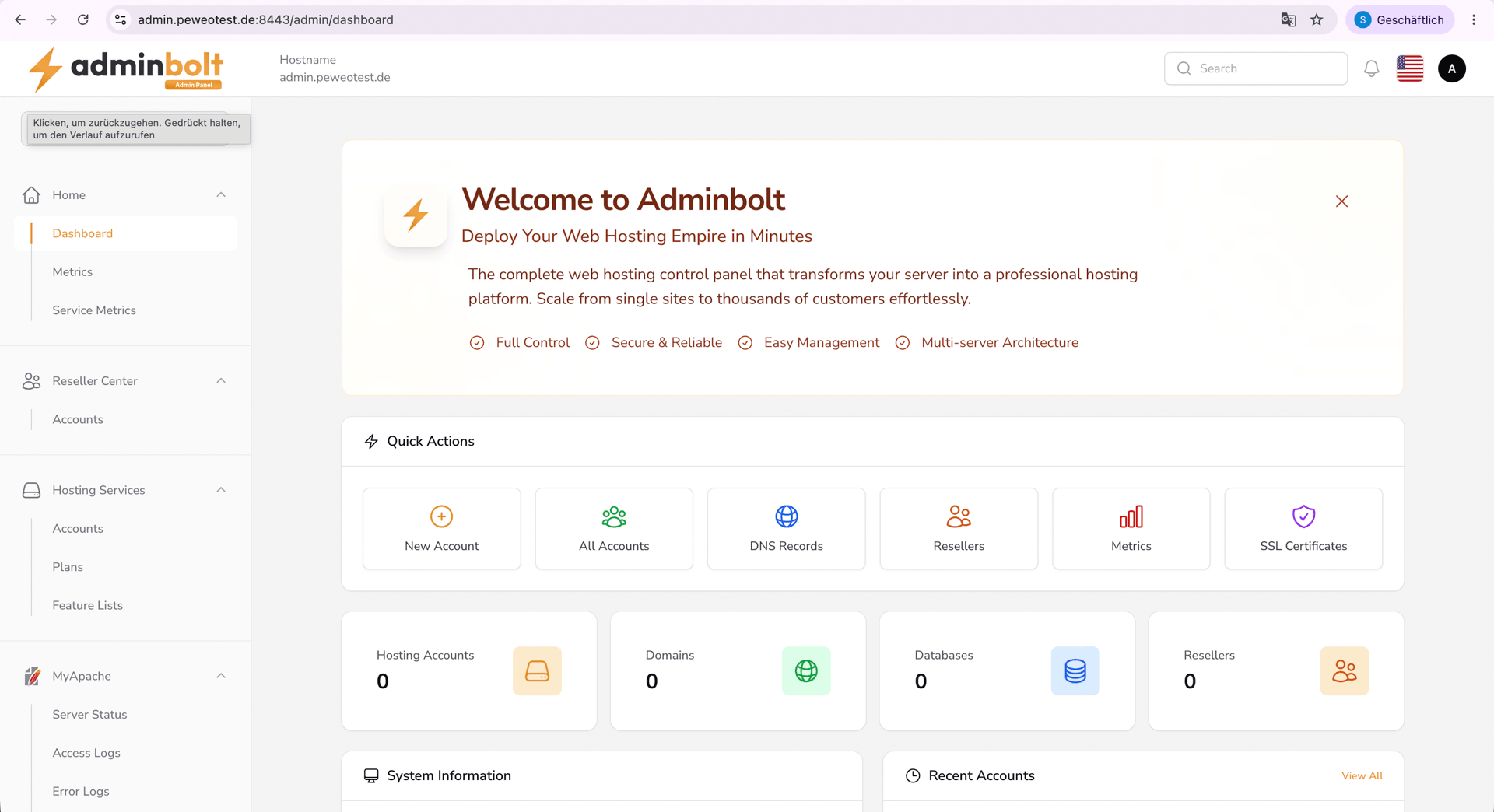Click the Domains stat card
The image size is (1494, 812).
[738, 670]
